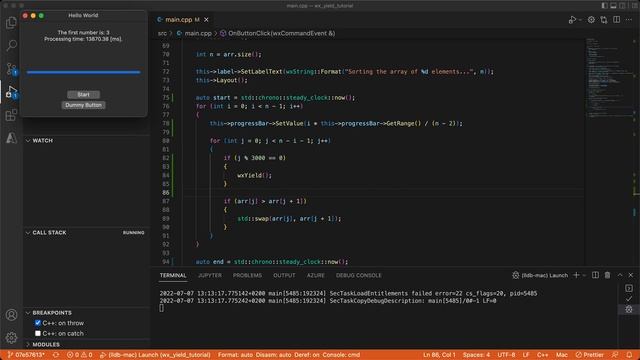Open the Source Control view
This screenshot has height=360, width=640.
pyautogui.click(x=11, y=69)
